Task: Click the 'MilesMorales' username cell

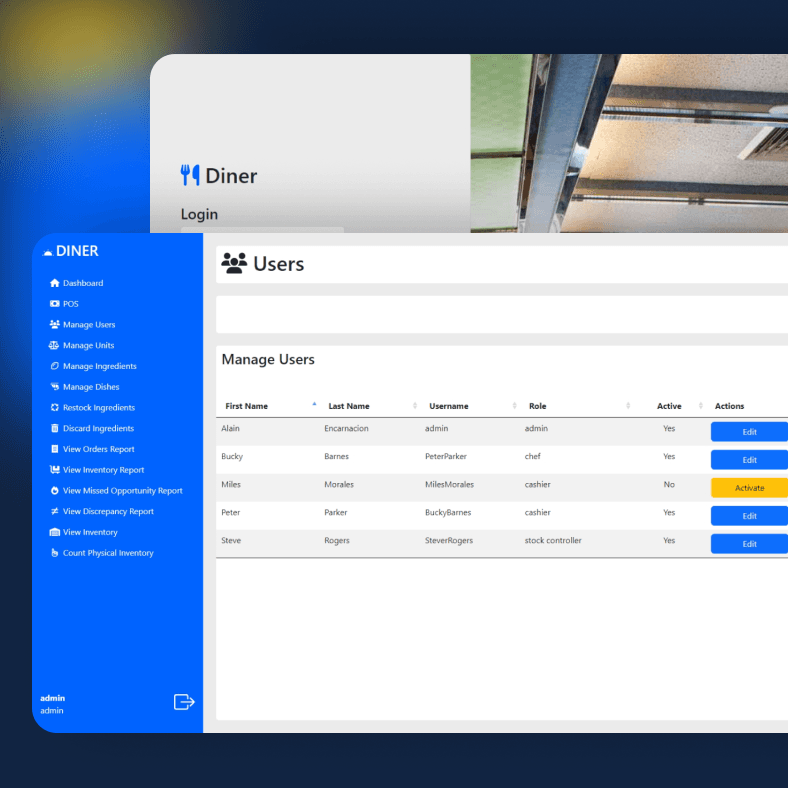Action: click(x=449, y=484)
